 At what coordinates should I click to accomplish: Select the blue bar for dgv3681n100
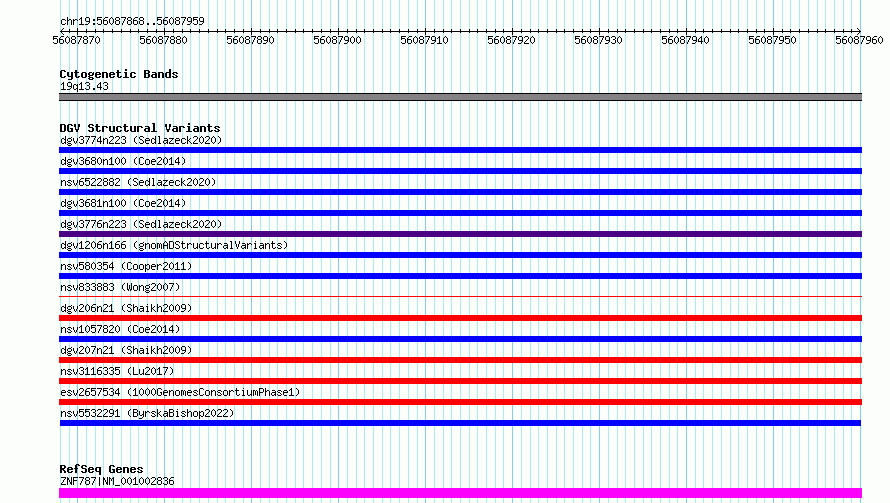(460, 213)
